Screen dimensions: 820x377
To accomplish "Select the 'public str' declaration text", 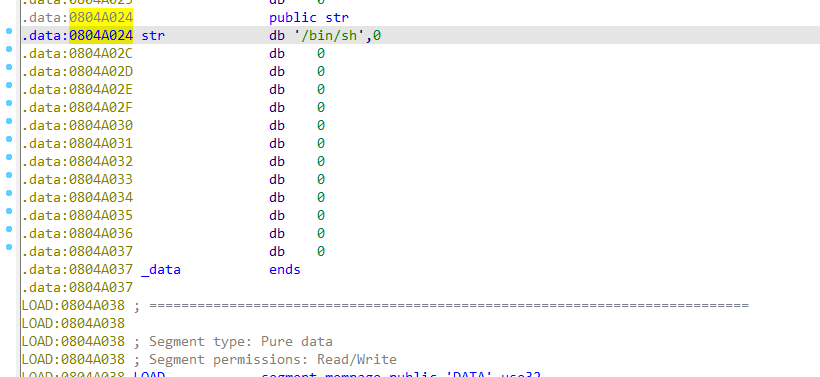I will [309, 18].
